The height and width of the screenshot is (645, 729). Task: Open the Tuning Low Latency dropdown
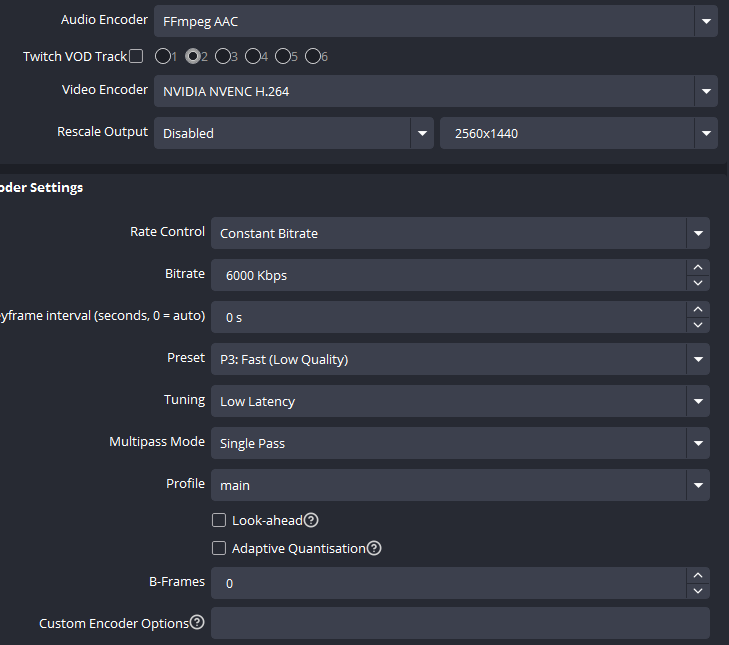pyautogui.click(x=459, y=401)
